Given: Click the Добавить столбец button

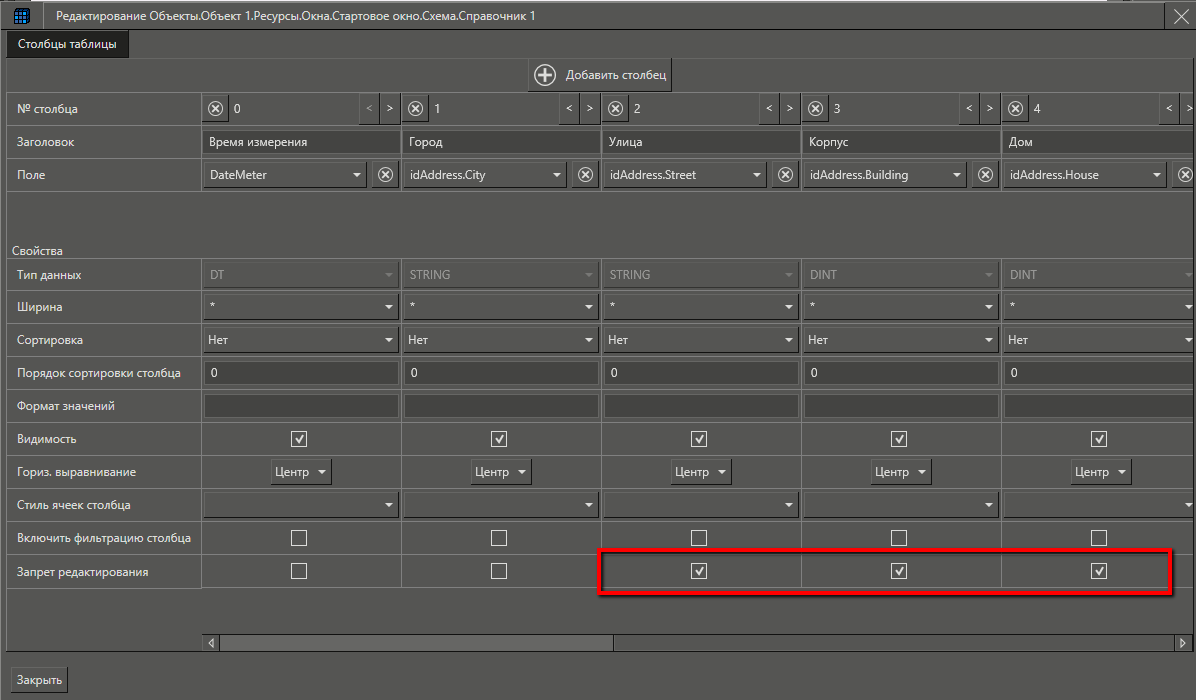Looking at the screenshot, I should coord(600,75).
